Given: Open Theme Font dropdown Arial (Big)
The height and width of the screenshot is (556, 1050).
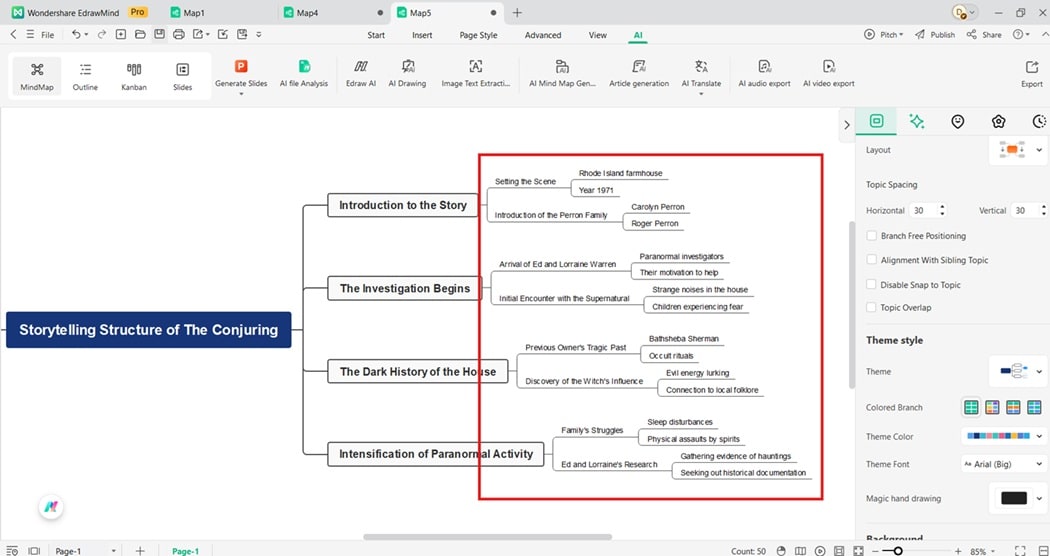Looking at the screenshot, I should [x=1004, y=464].
